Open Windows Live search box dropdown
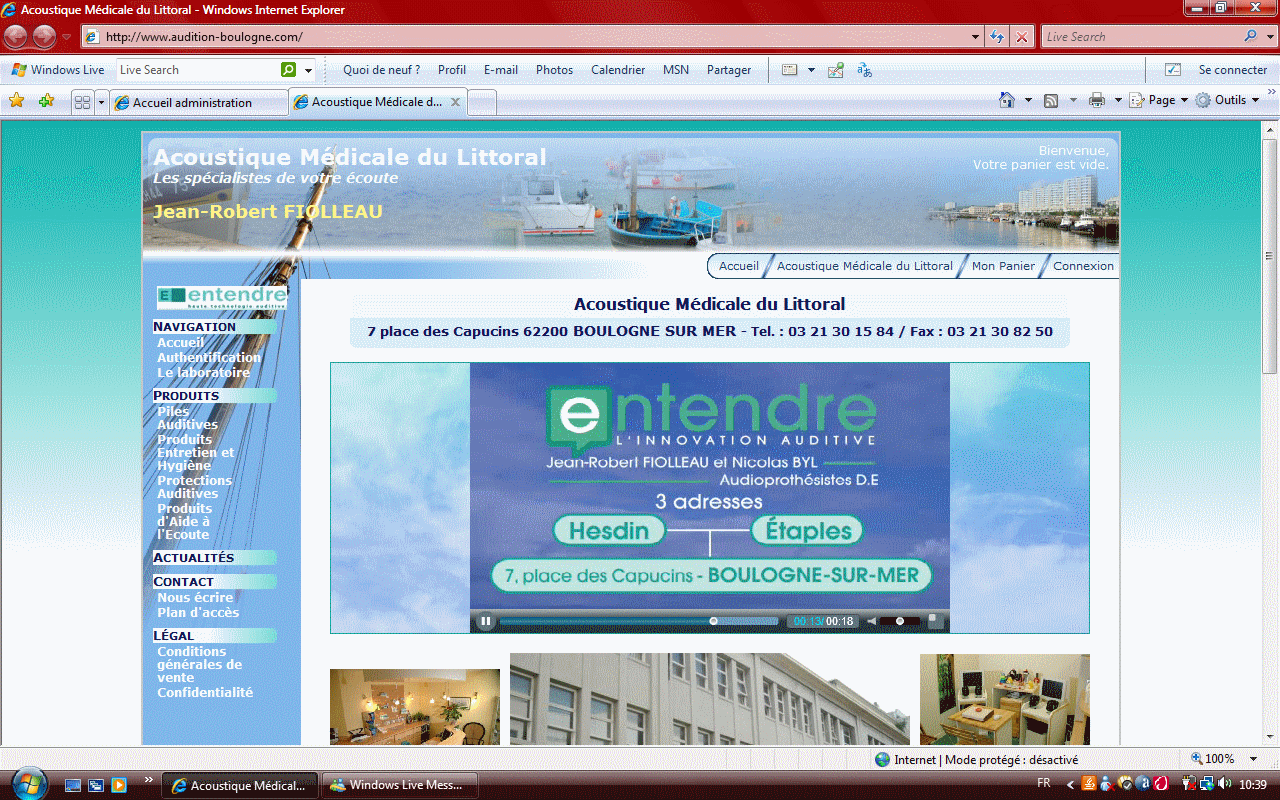The image size is (1280, 800). pos(308,70)
